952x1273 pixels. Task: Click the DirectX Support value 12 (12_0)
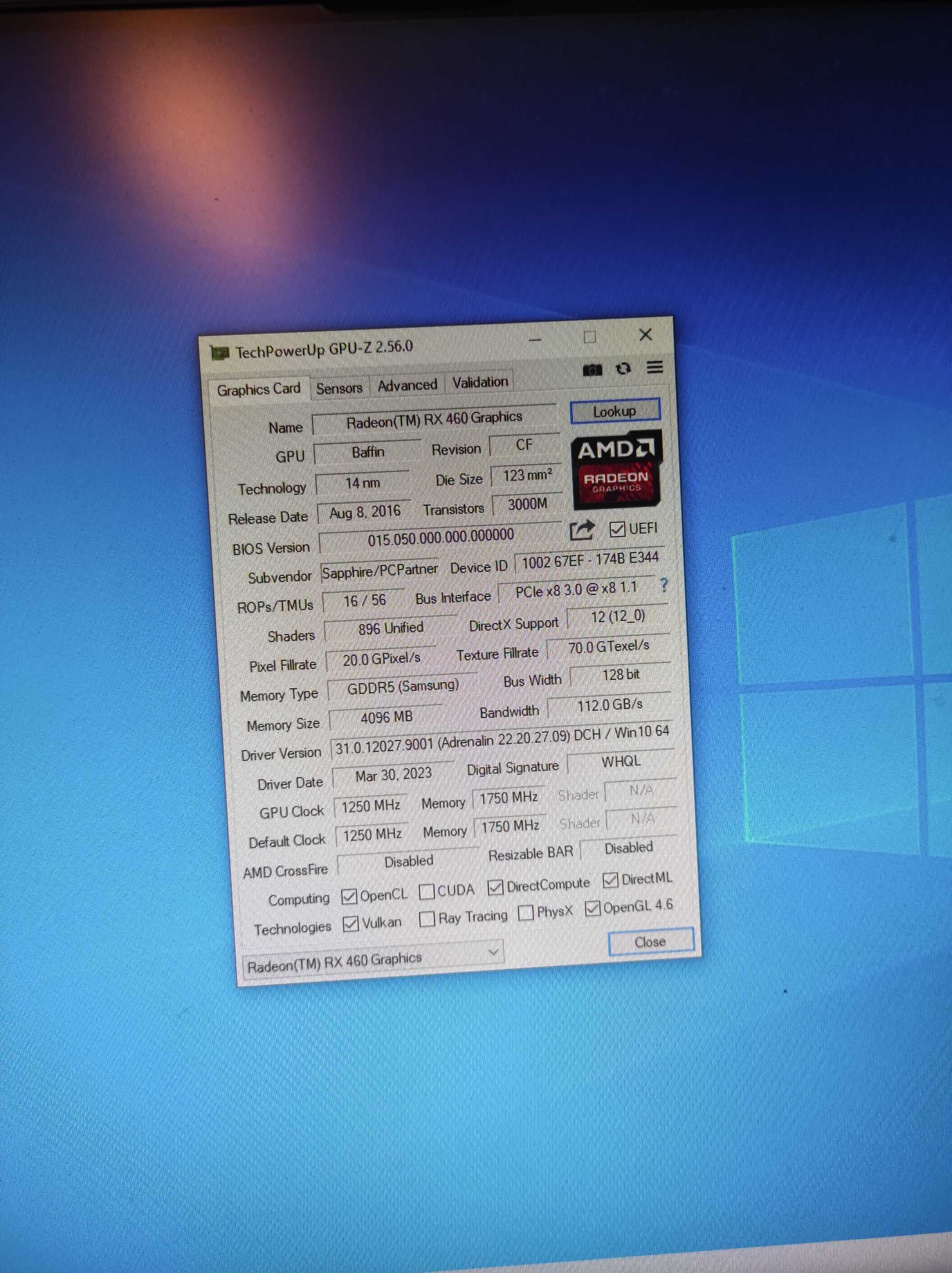[618, 617]
